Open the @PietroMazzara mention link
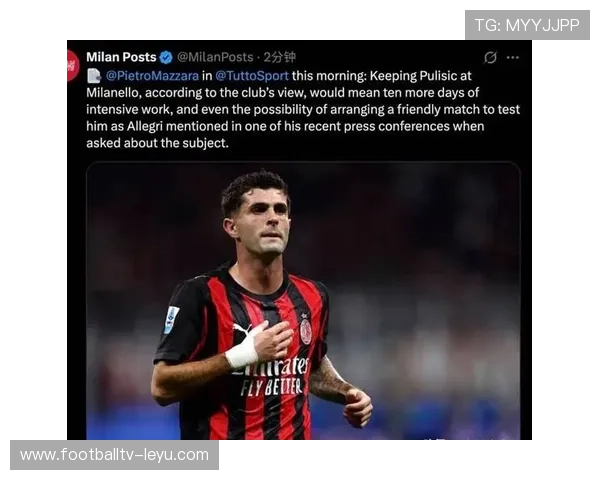The image size is (600, 480). 152,76
